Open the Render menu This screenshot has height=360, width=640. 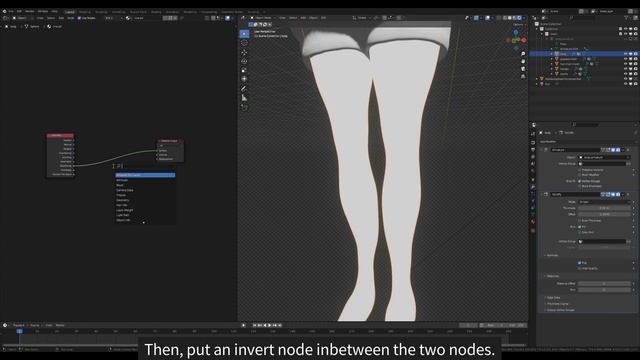point(29,11)
